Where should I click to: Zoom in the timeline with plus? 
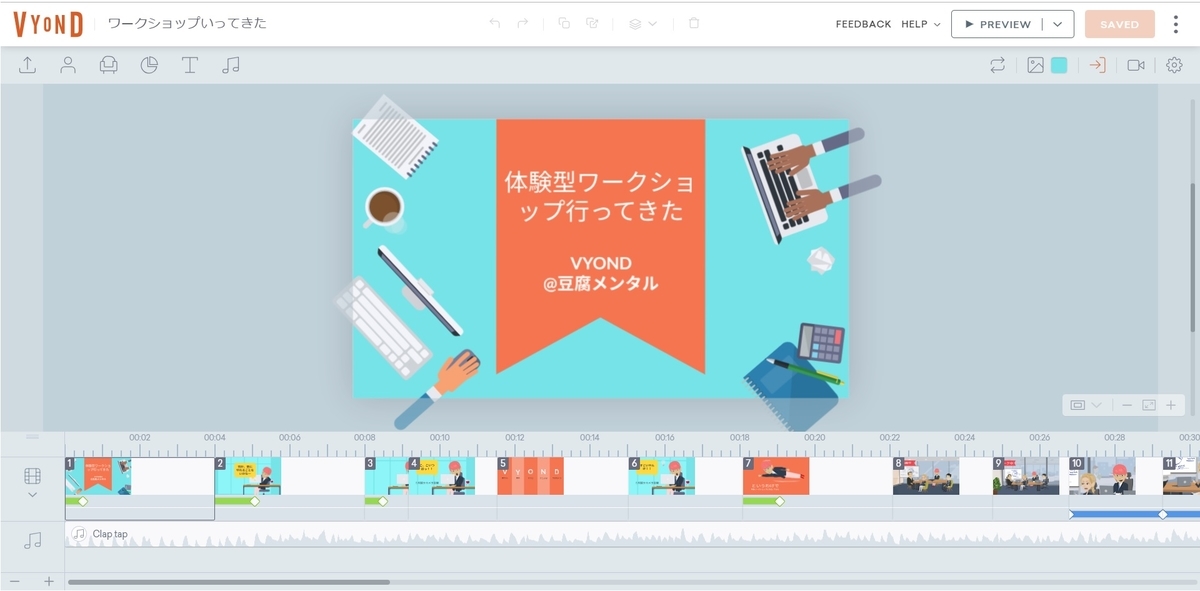click(x=48, y=581)
